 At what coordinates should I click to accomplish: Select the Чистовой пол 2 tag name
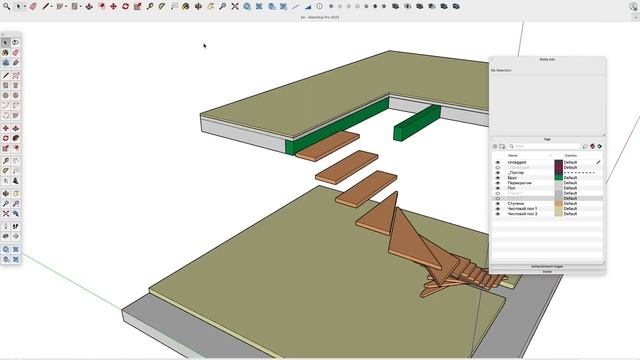pos(522,214)
